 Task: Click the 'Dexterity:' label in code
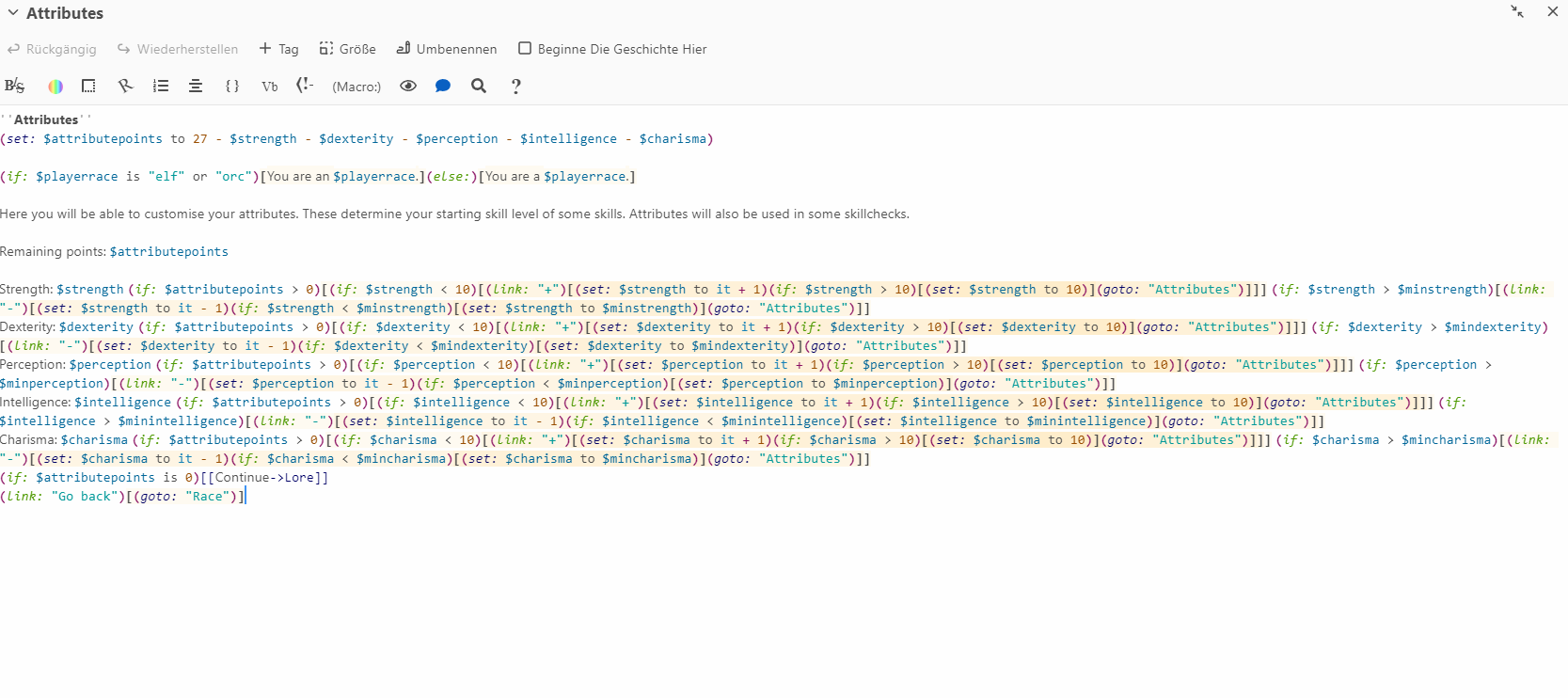(28, 326)
